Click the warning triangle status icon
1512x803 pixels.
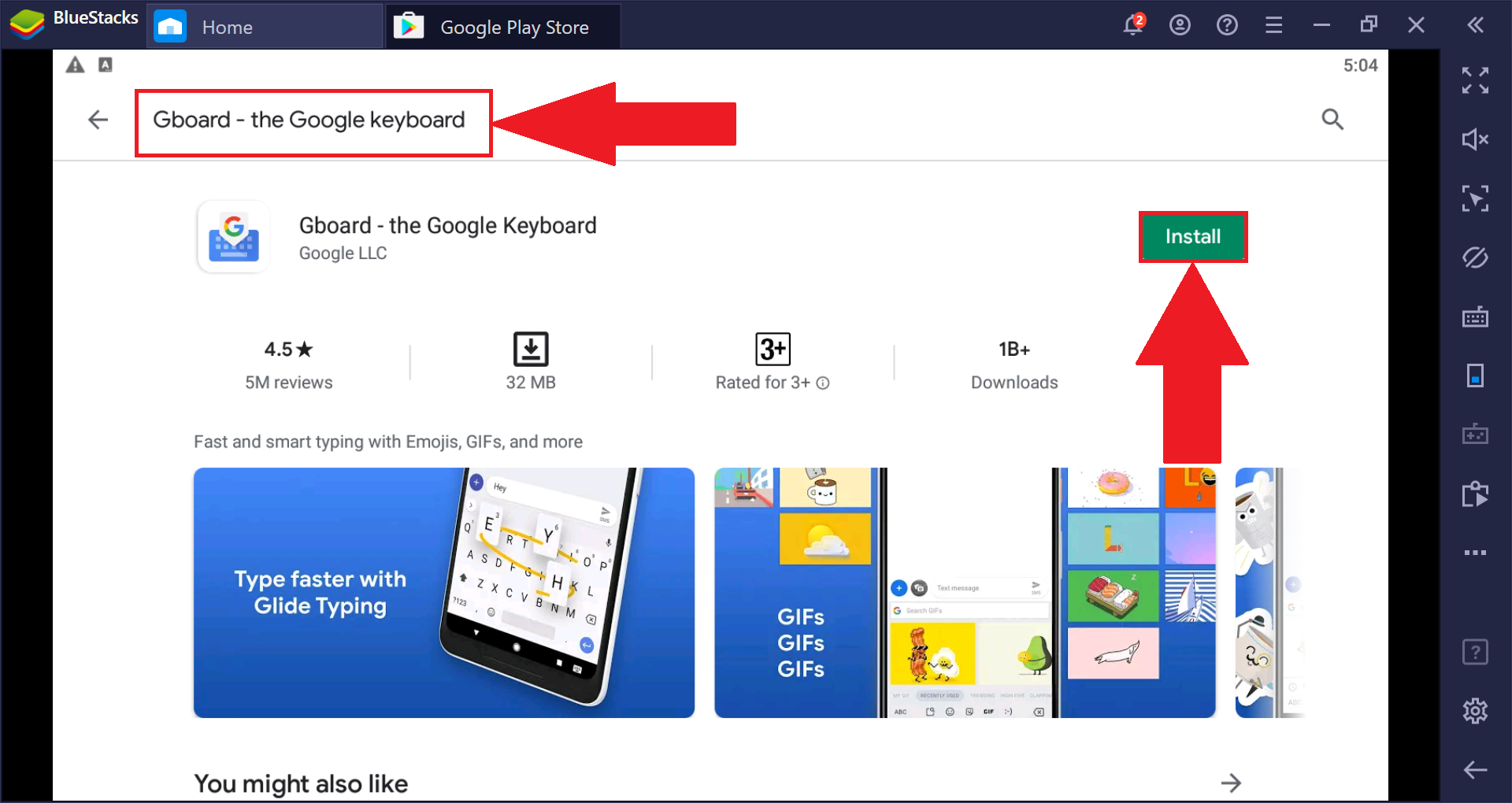[x=75, y=65]
